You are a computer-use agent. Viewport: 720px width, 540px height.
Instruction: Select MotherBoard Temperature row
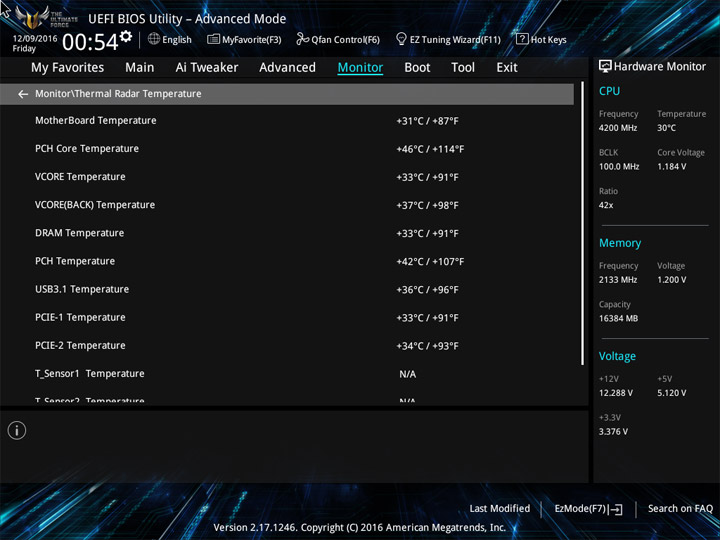(x=287, y=121)
